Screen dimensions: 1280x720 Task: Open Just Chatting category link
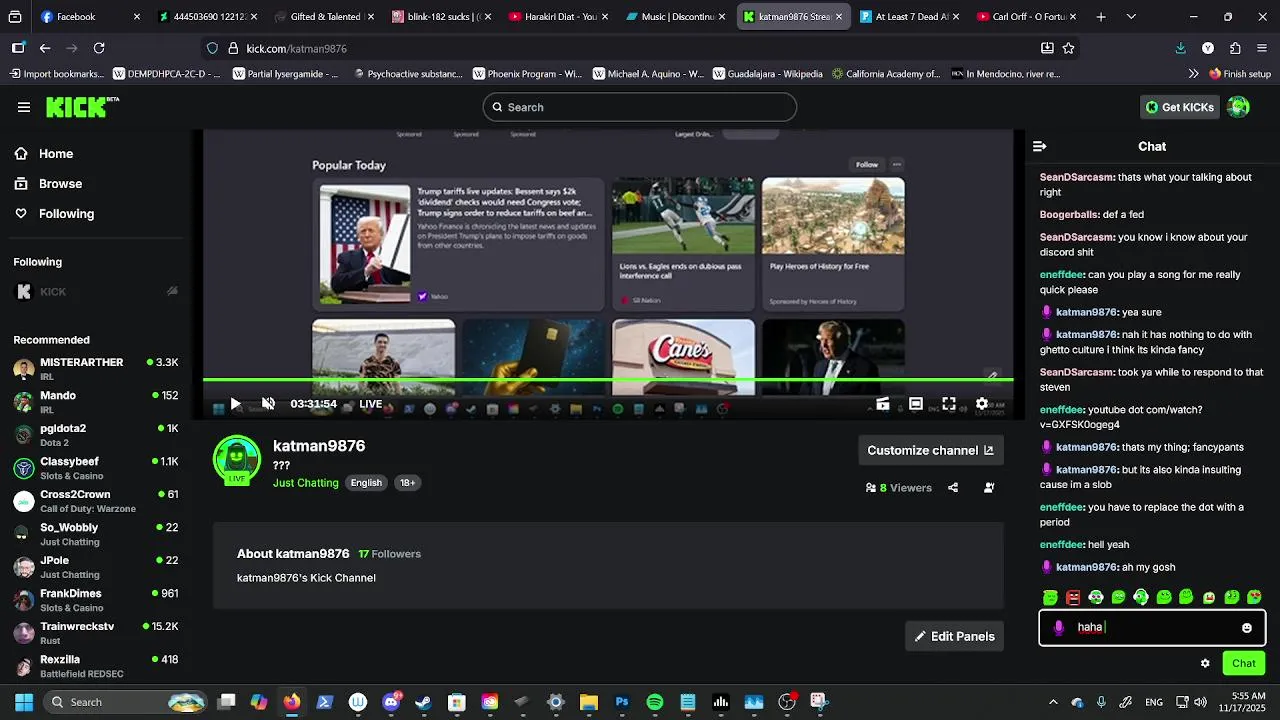click(x=306, y=483)
